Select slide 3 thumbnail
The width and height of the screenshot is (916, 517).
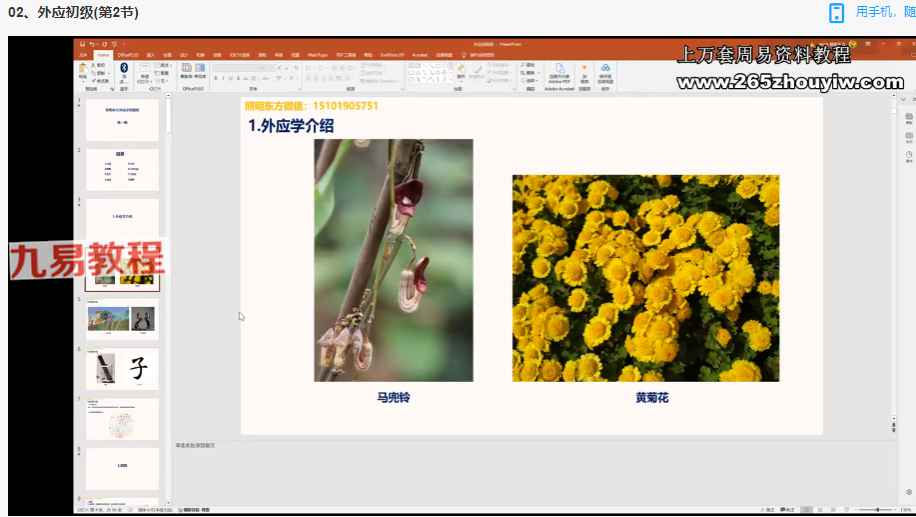point(122,219)
